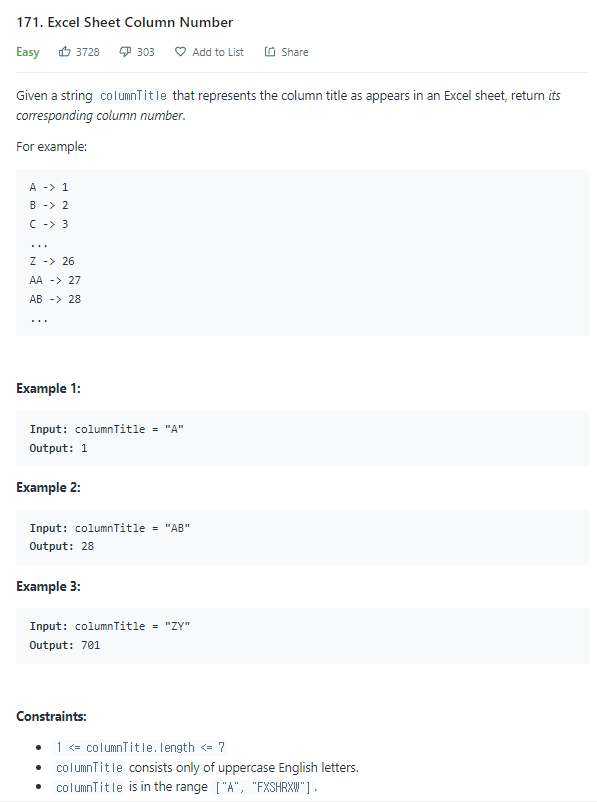The width and height of the screenshot is (597, 802).
Task: Select the problem title '171. Excel Sheet Column Number'
Action: click(124, 21)
